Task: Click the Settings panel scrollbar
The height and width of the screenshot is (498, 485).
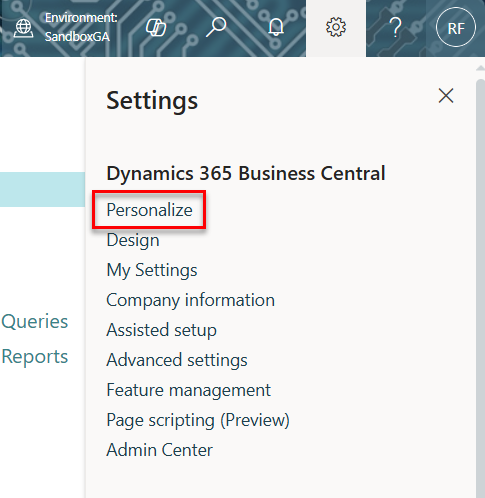Action: [480, 287]
